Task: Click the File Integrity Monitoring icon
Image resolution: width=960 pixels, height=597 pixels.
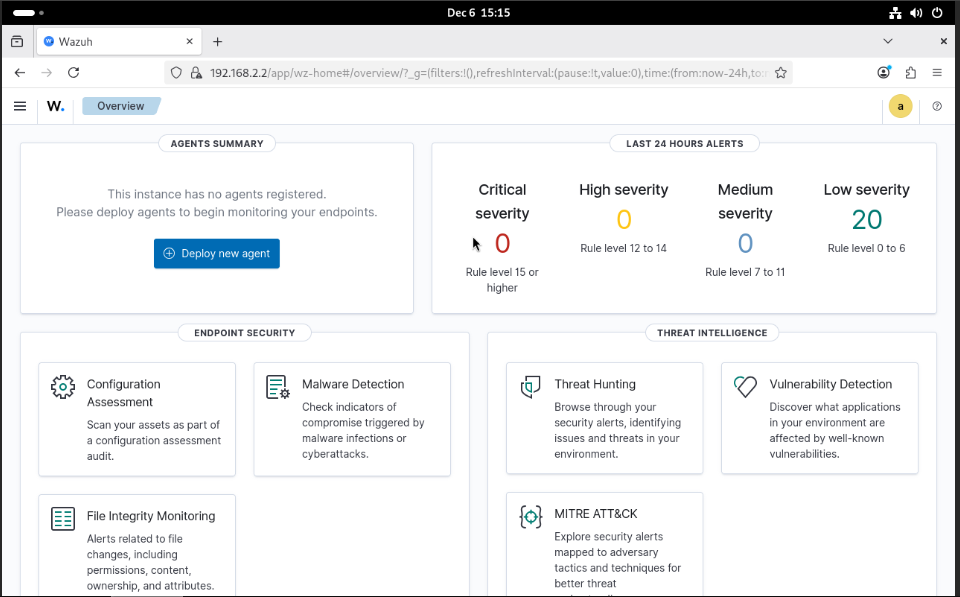Action: point(63,519)
